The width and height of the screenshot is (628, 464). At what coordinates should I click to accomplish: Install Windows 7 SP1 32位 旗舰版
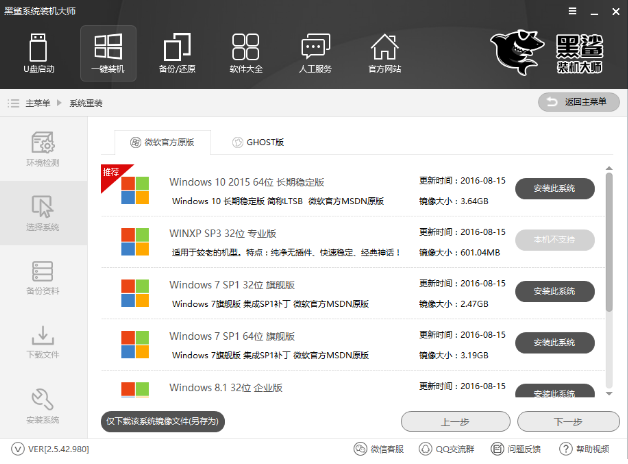(x=554, y=291)
